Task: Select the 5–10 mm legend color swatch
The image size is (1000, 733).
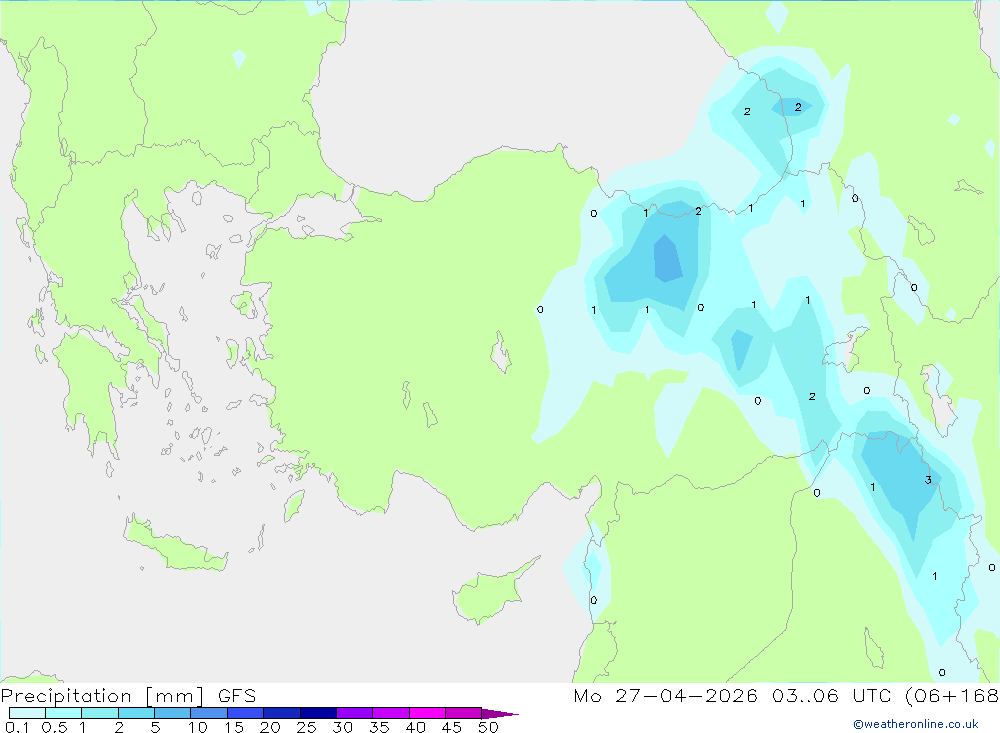Action: click(172, 713)
